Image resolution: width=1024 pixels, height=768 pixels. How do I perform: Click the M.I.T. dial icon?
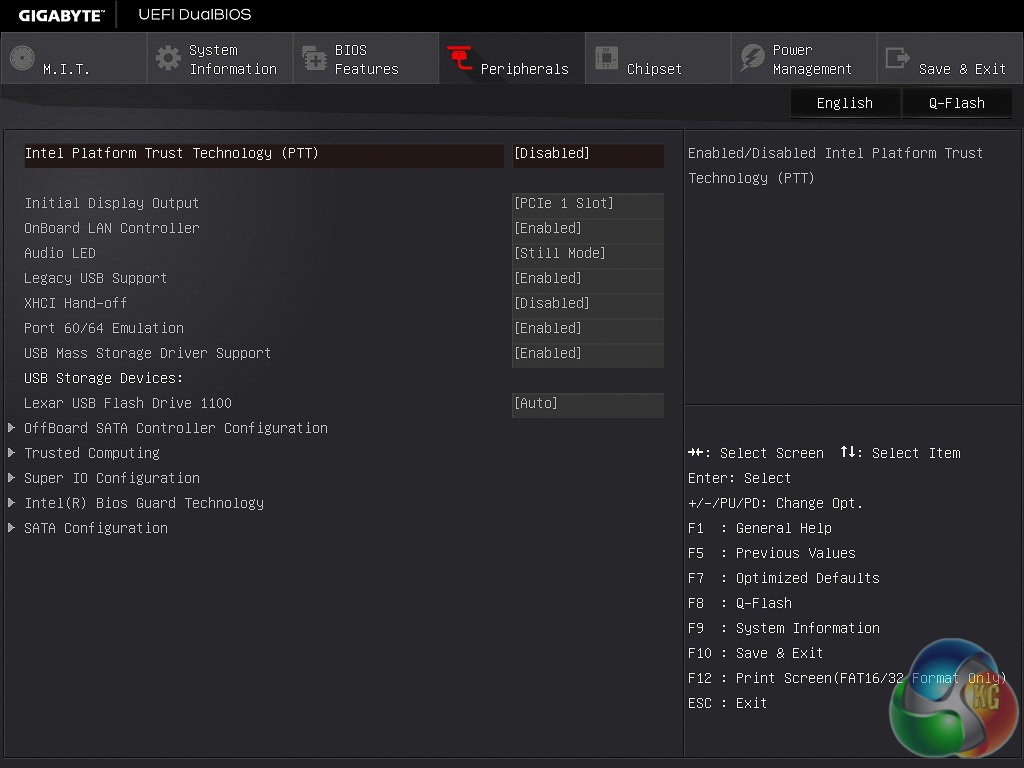coord(22,58)
